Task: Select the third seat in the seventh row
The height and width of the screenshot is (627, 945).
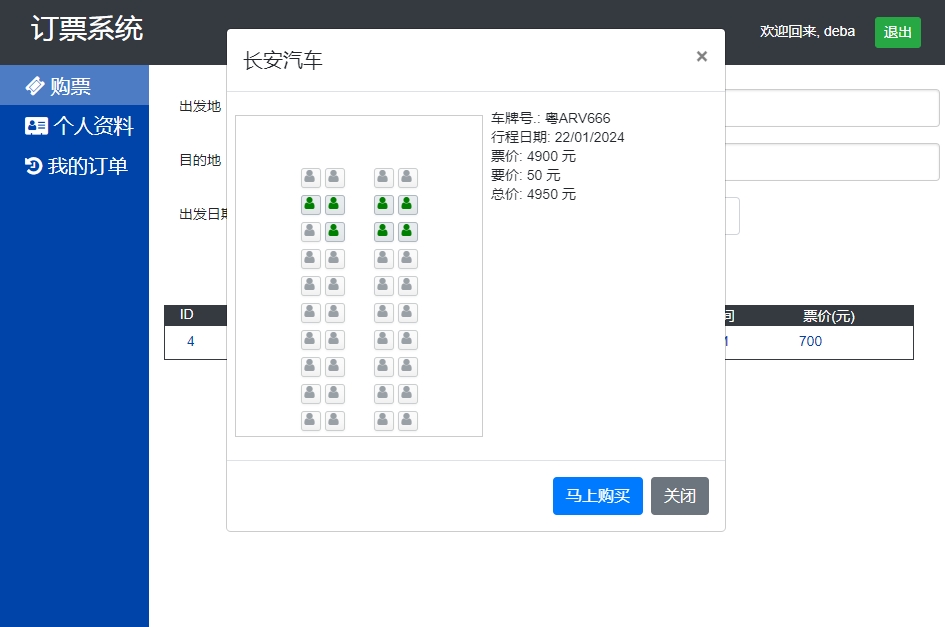Action: coord(384,340)
